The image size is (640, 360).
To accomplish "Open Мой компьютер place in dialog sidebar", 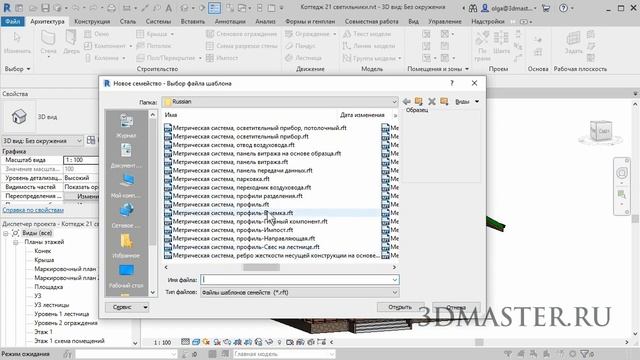I will coord(126,186).
